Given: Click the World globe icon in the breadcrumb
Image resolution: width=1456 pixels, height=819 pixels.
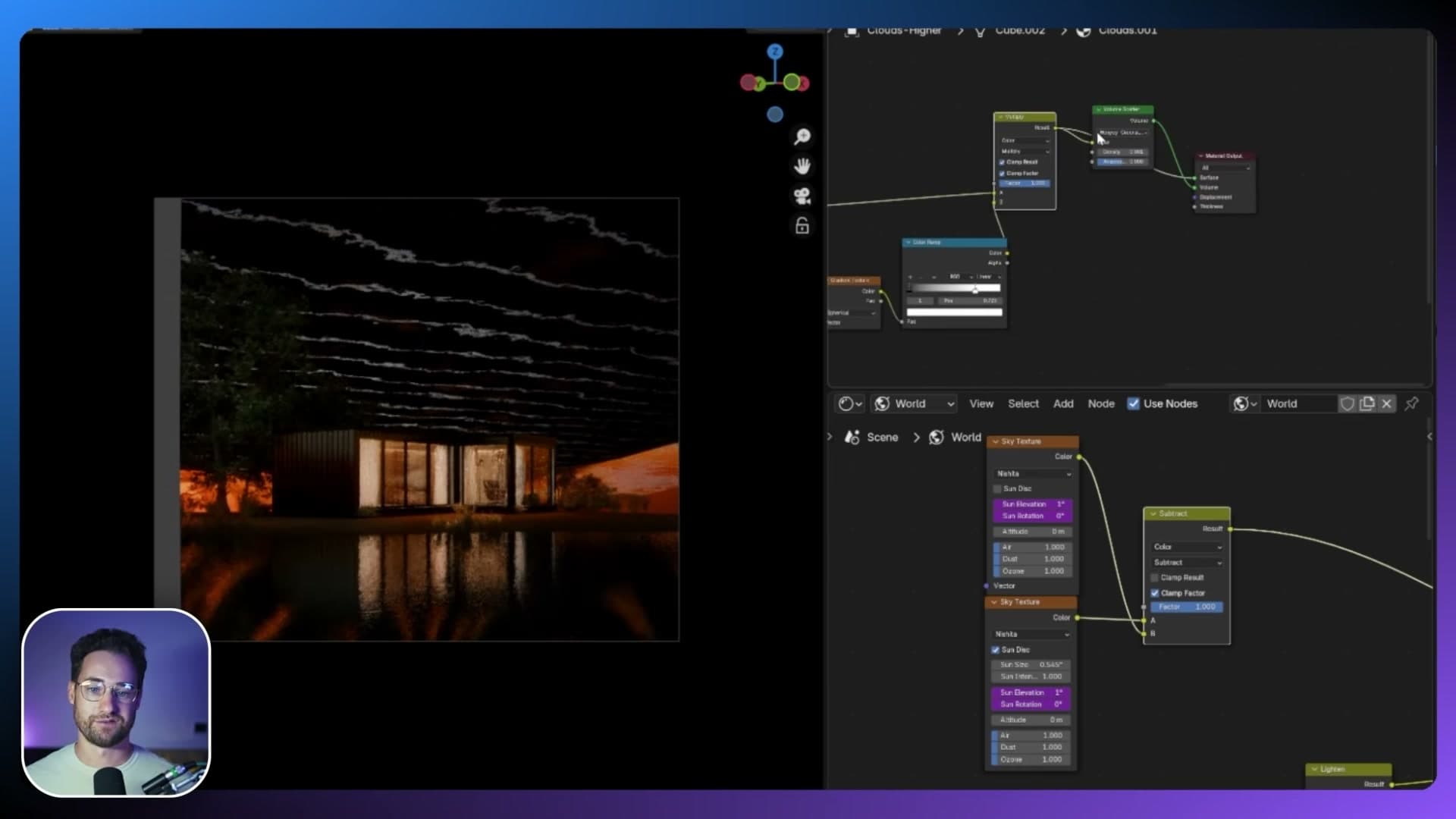Looking at the screenshot, I should click(937, 438).
